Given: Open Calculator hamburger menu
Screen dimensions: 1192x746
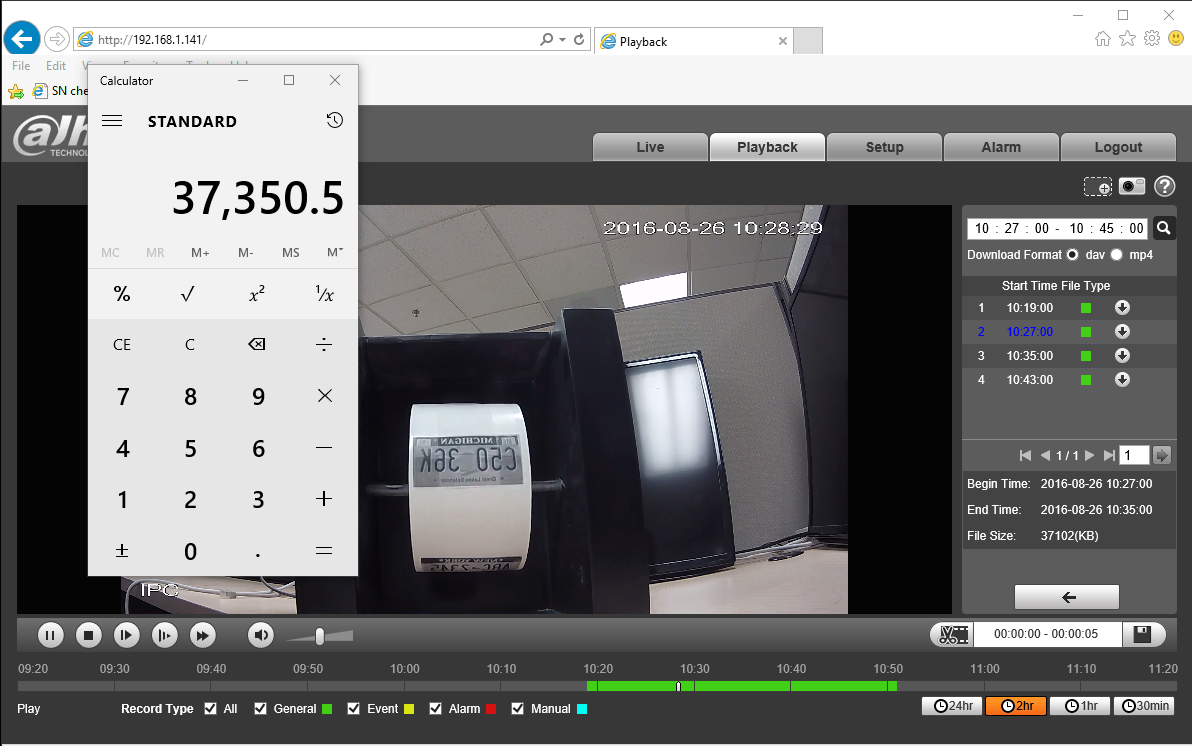Looking at the screenshot, I should click(x=112, y=121).
